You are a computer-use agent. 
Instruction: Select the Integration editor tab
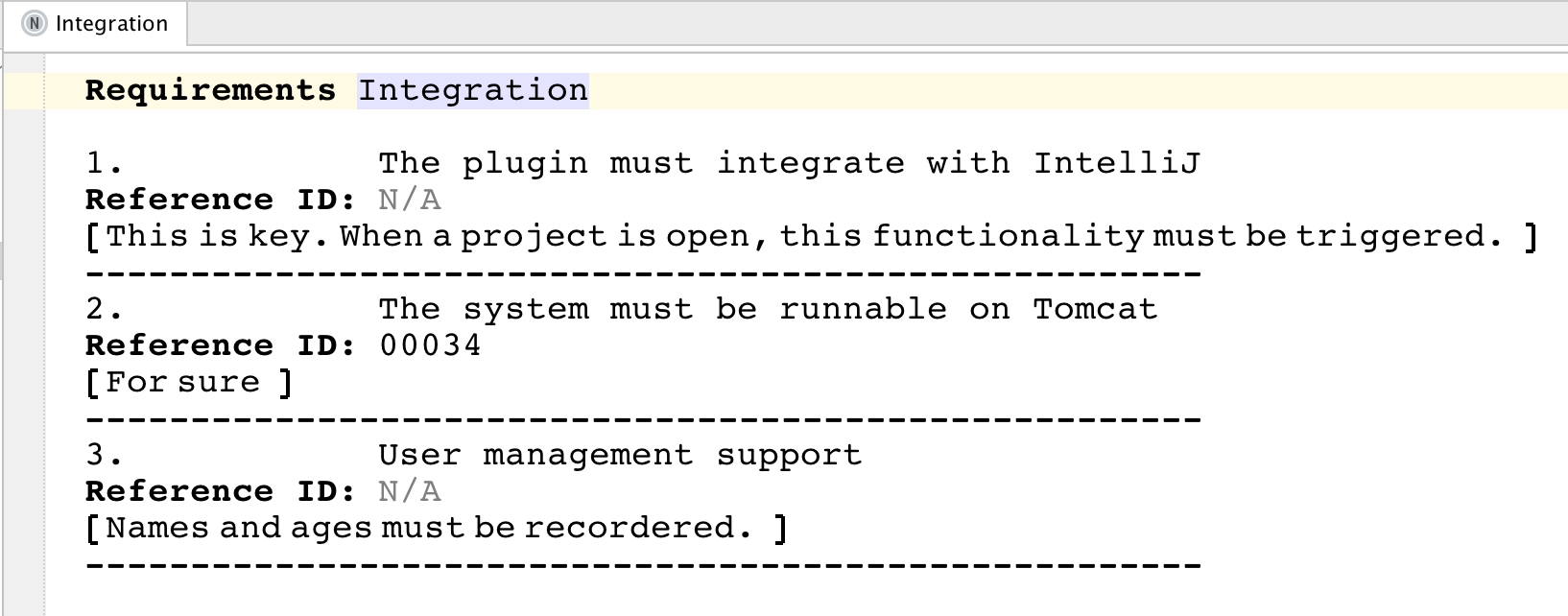click(x=110, y=24)
